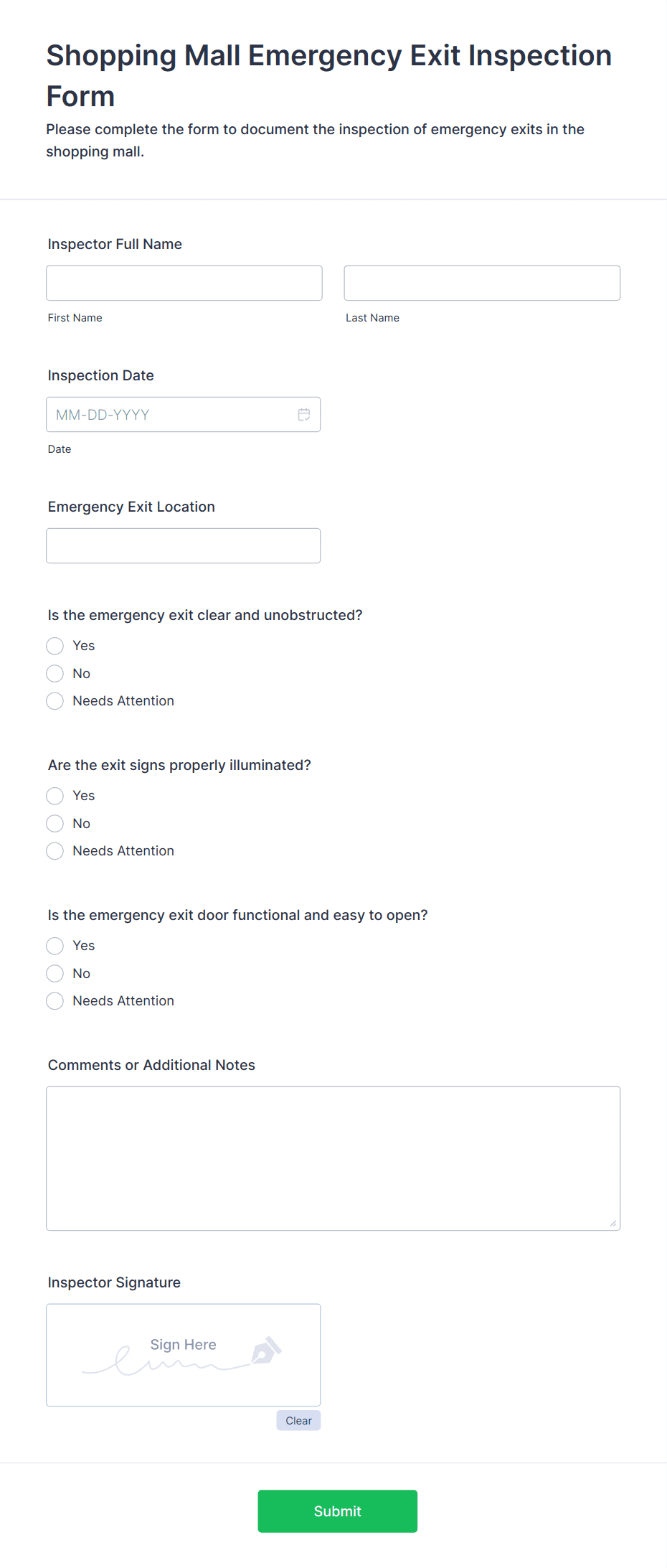Choose Needs Attention for exit signs illumination
This screenshot has height=1568, width=667.
pos(55,851)
